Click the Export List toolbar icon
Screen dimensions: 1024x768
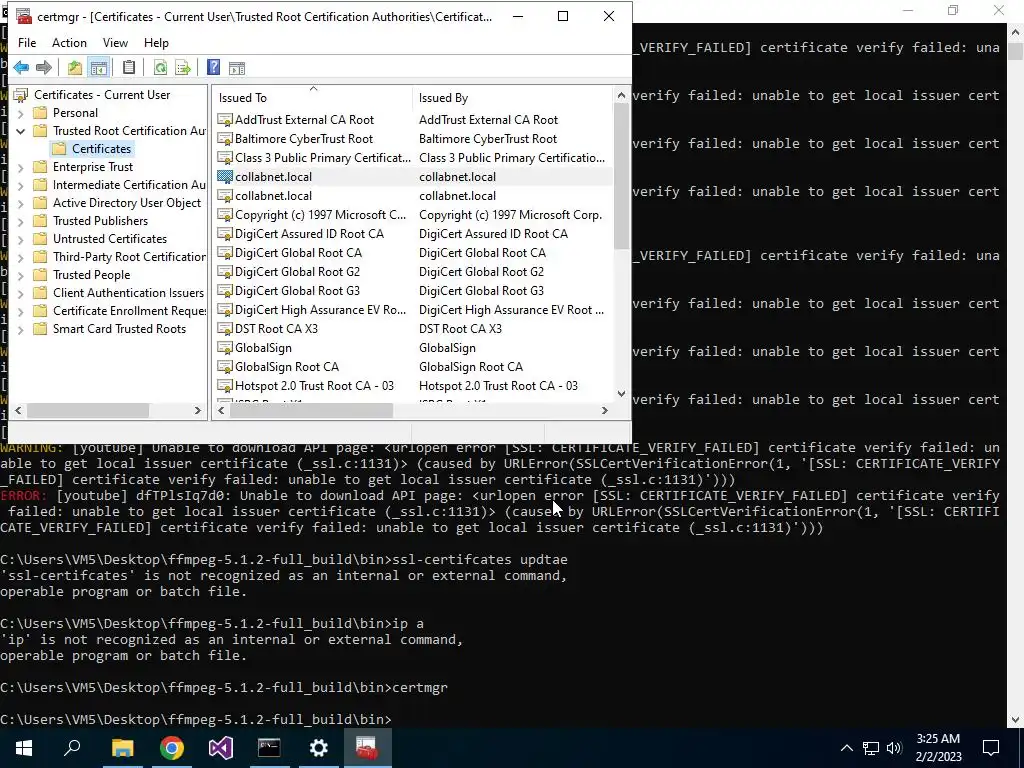tap(183, 67)
